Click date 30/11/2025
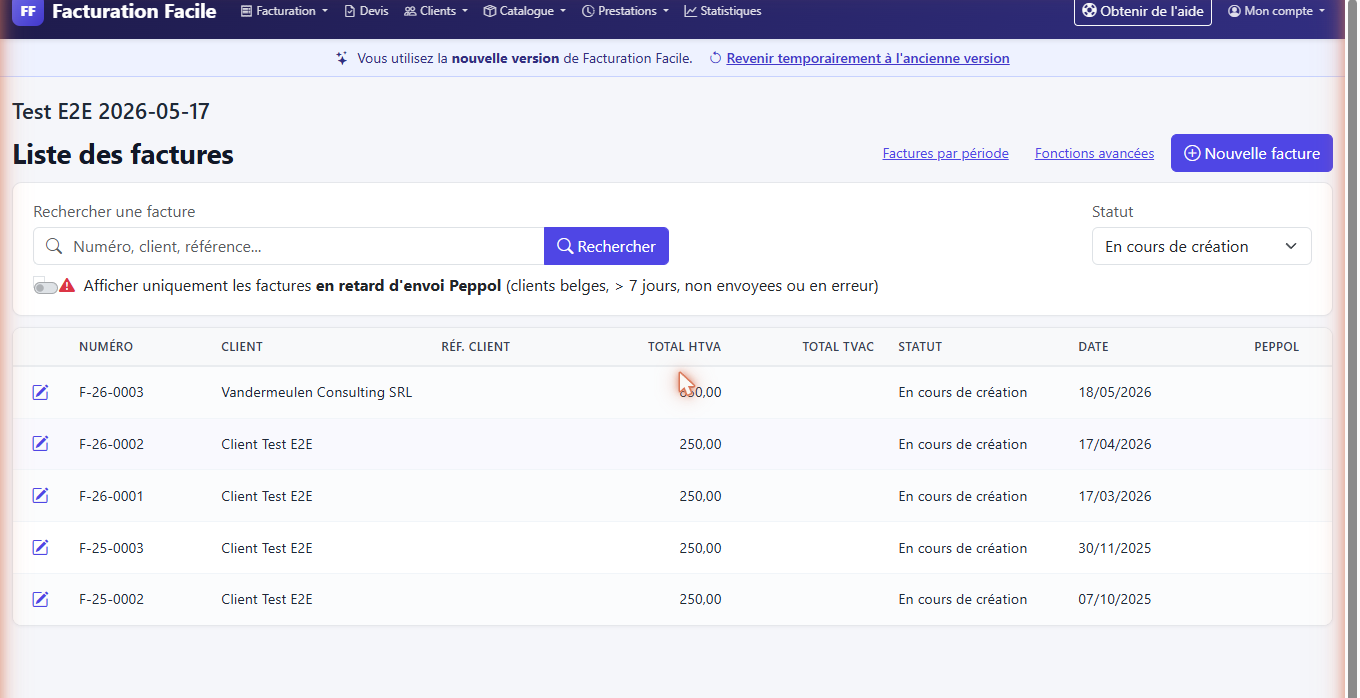The image size is (1360, 698). click(x=1115, y=548)
